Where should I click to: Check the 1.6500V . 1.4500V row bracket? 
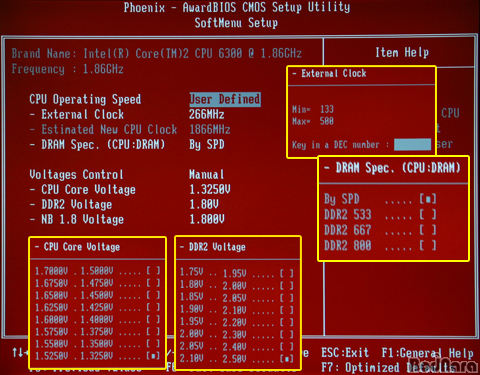[x=153, y=295]
